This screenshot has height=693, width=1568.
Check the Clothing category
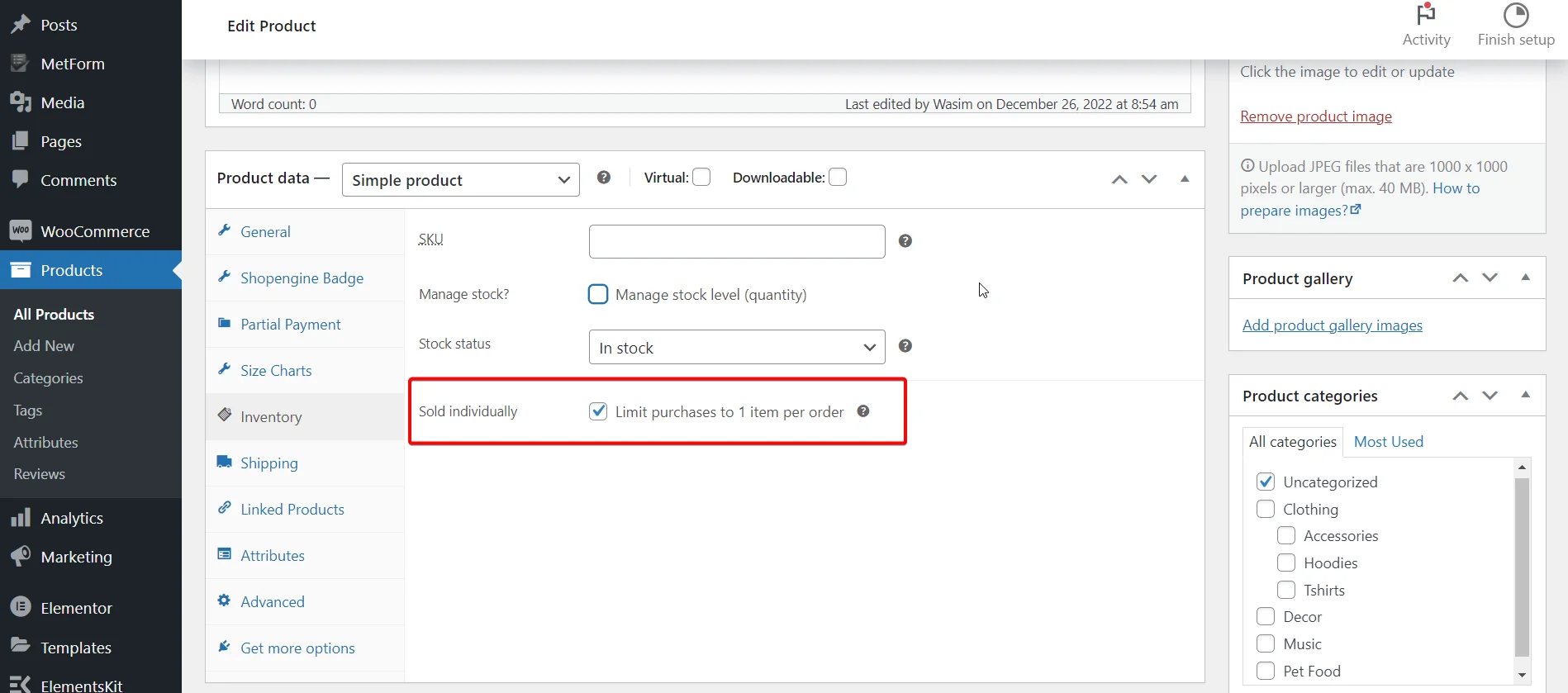click(x=1266, y=509)
